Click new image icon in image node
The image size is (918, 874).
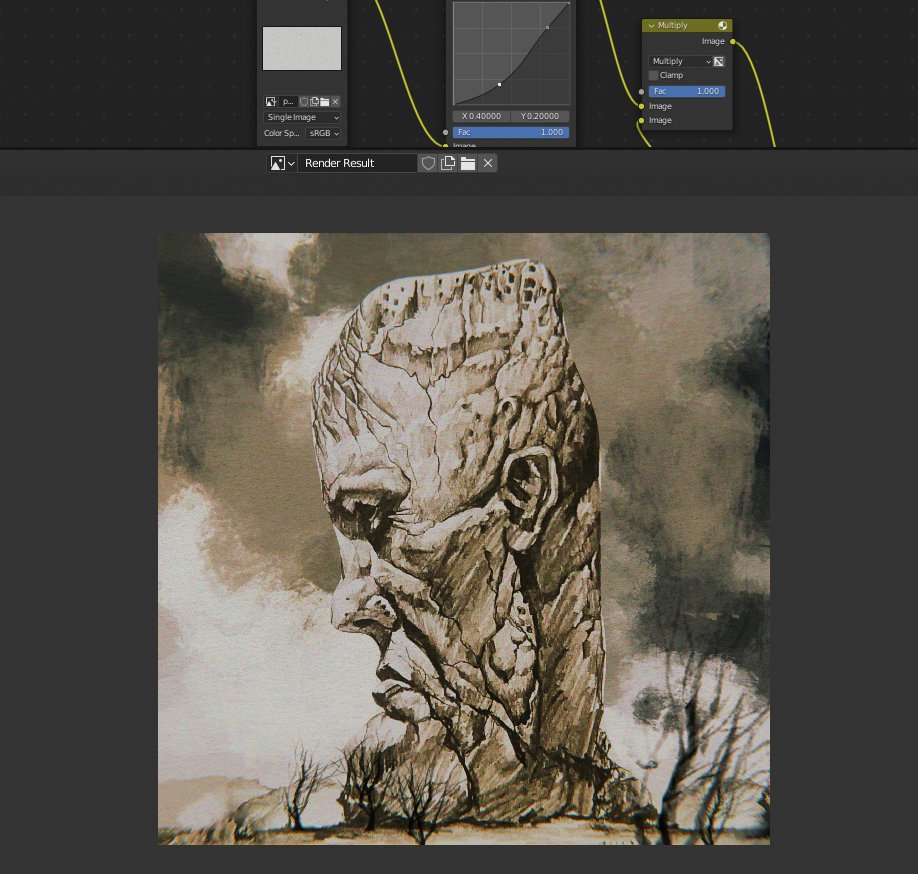click(314, 102)
